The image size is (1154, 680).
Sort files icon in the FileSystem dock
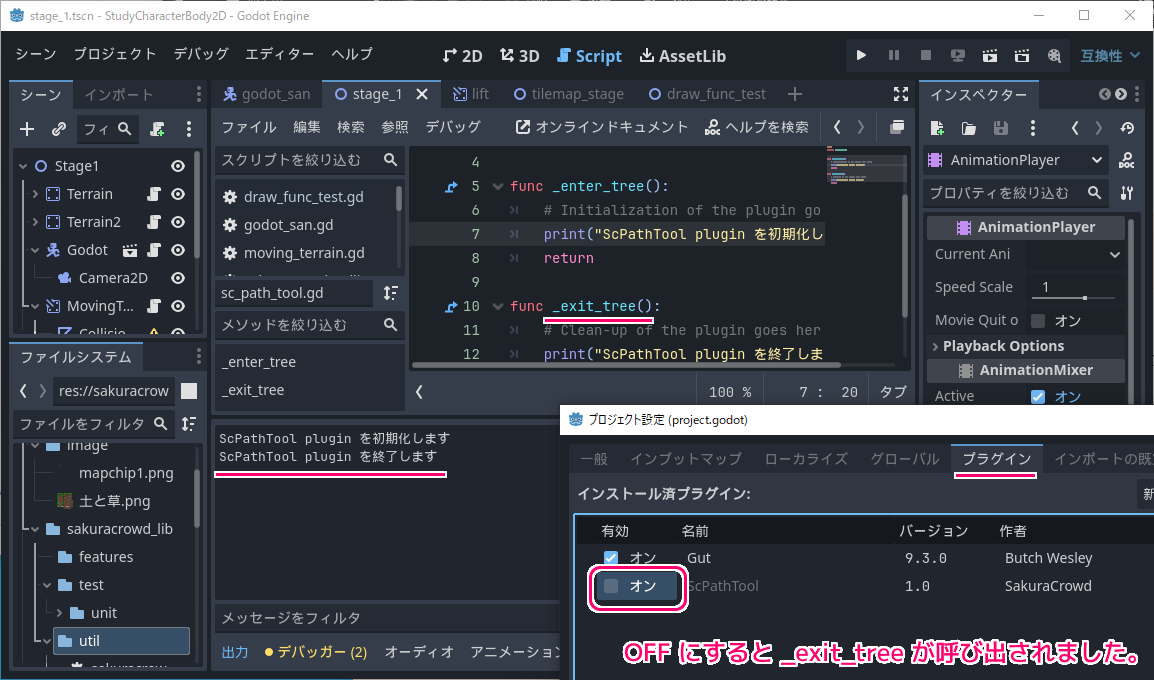coord(189,423)
